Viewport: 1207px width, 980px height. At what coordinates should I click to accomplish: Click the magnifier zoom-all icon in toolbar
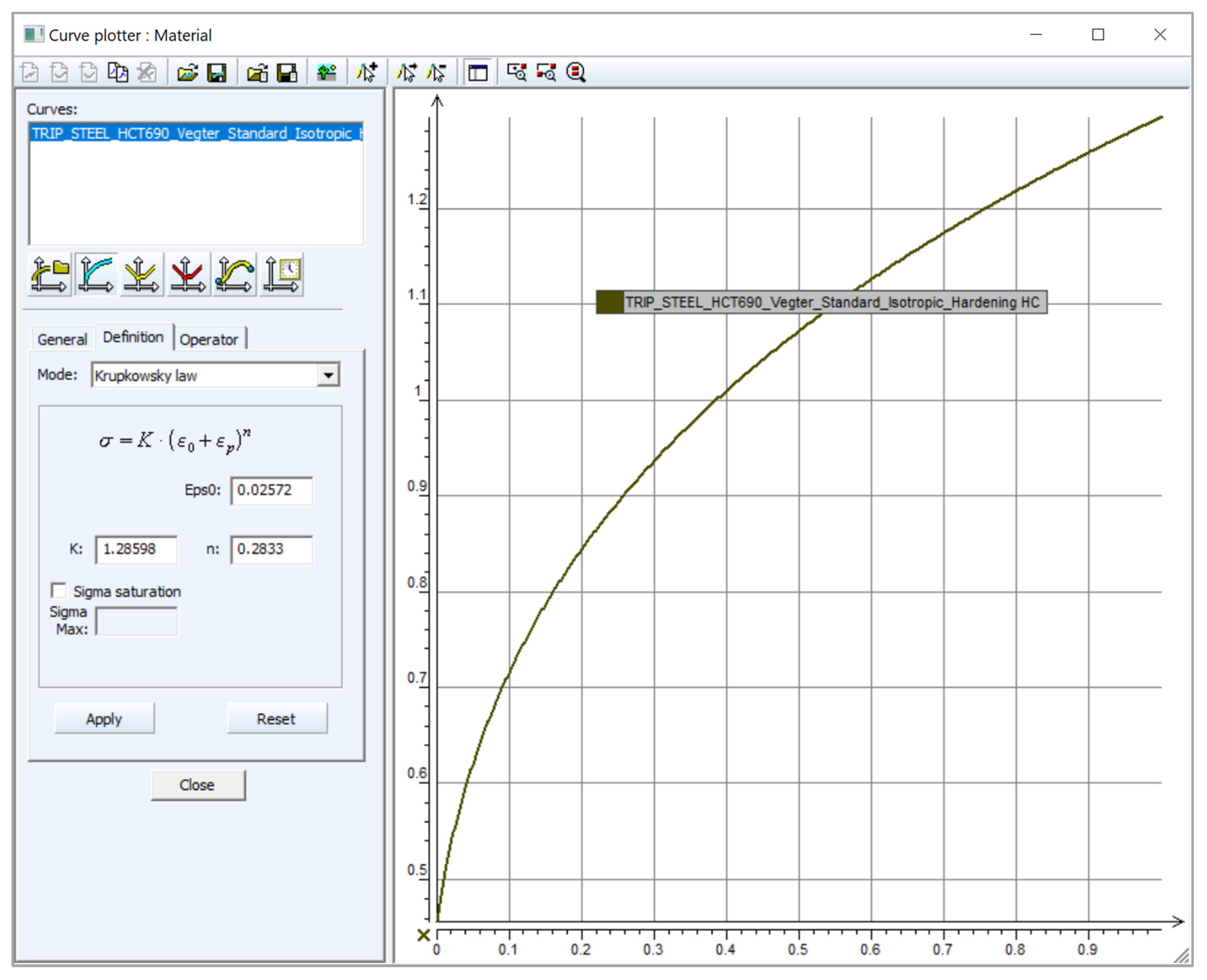[x=576, y=72]
